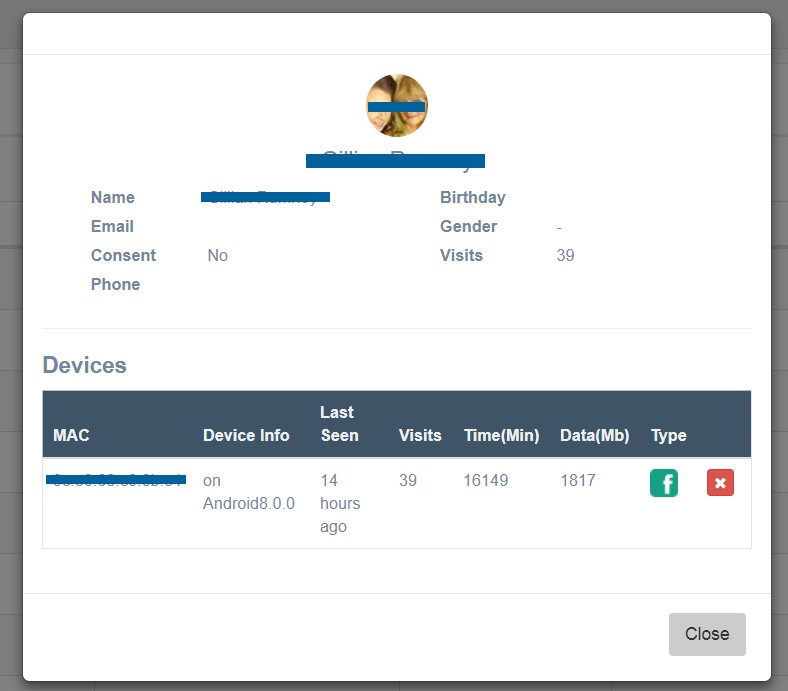The width and height of the screenshot is (788, 691).
Task: Delete the device with the red X button
Action: pos(720,483)
